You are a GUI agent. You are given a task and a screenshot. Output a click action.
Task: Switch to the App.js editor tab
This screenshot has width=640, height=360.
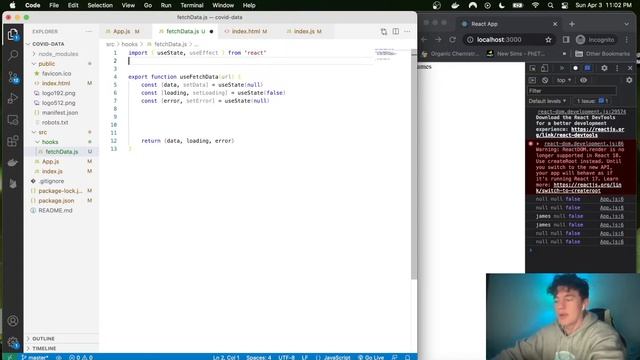click(x=126, y=31)
